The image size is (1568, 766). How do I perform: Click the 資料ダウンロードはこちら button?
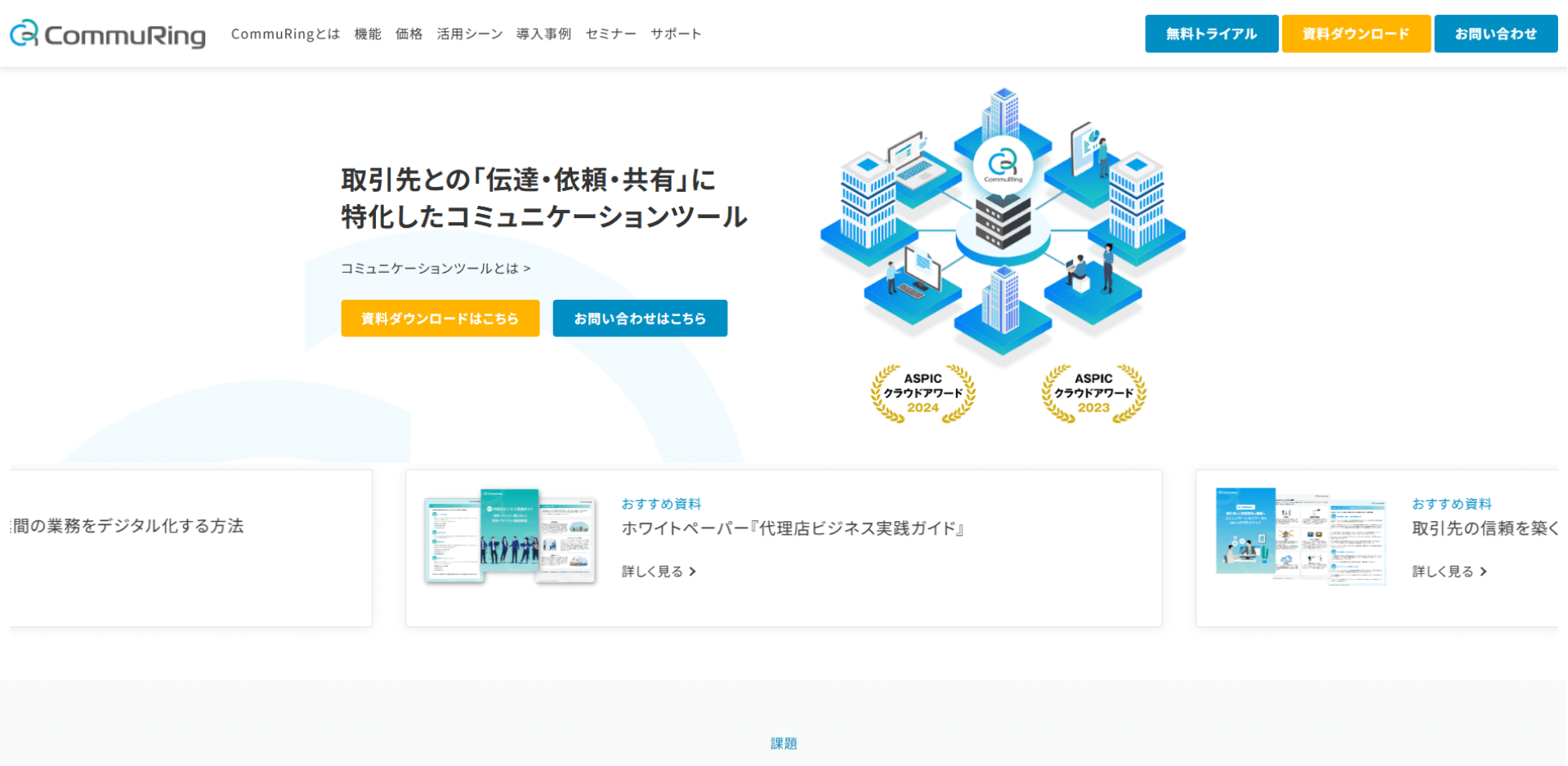[x=440, y=318]
